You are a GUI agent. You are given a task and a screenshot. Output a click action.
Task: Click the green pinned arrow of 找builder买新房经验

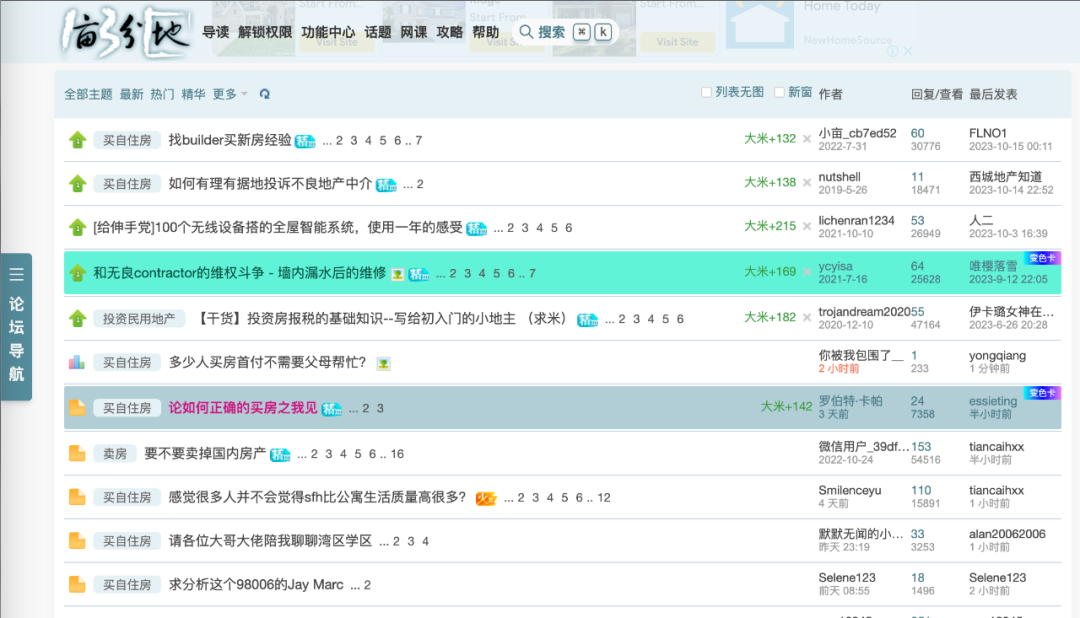pyautogui.click(x=77, y=140)
